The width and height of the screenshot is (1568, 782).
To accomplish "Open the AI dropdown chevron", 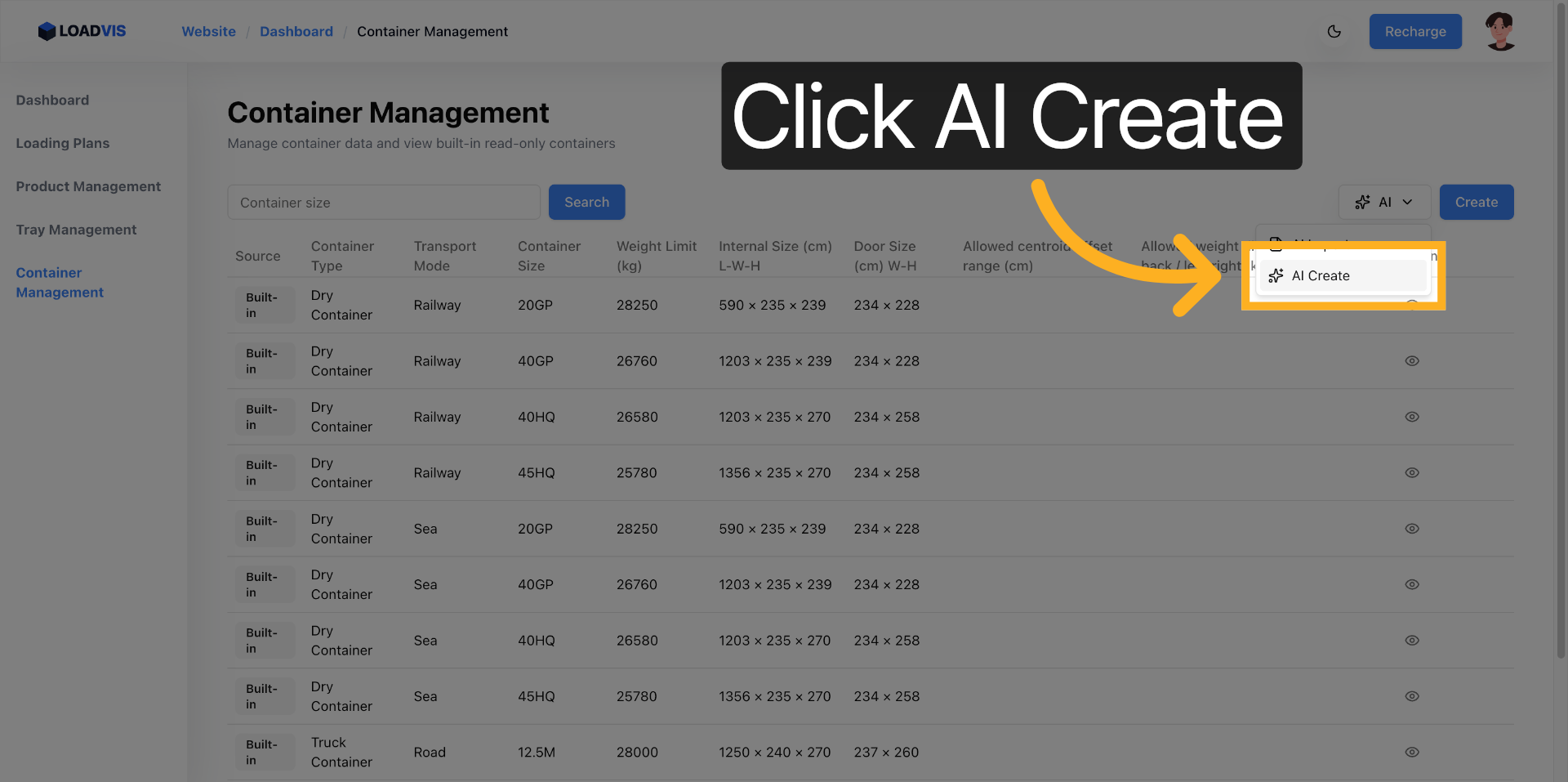I will [x=1406, y=202].
